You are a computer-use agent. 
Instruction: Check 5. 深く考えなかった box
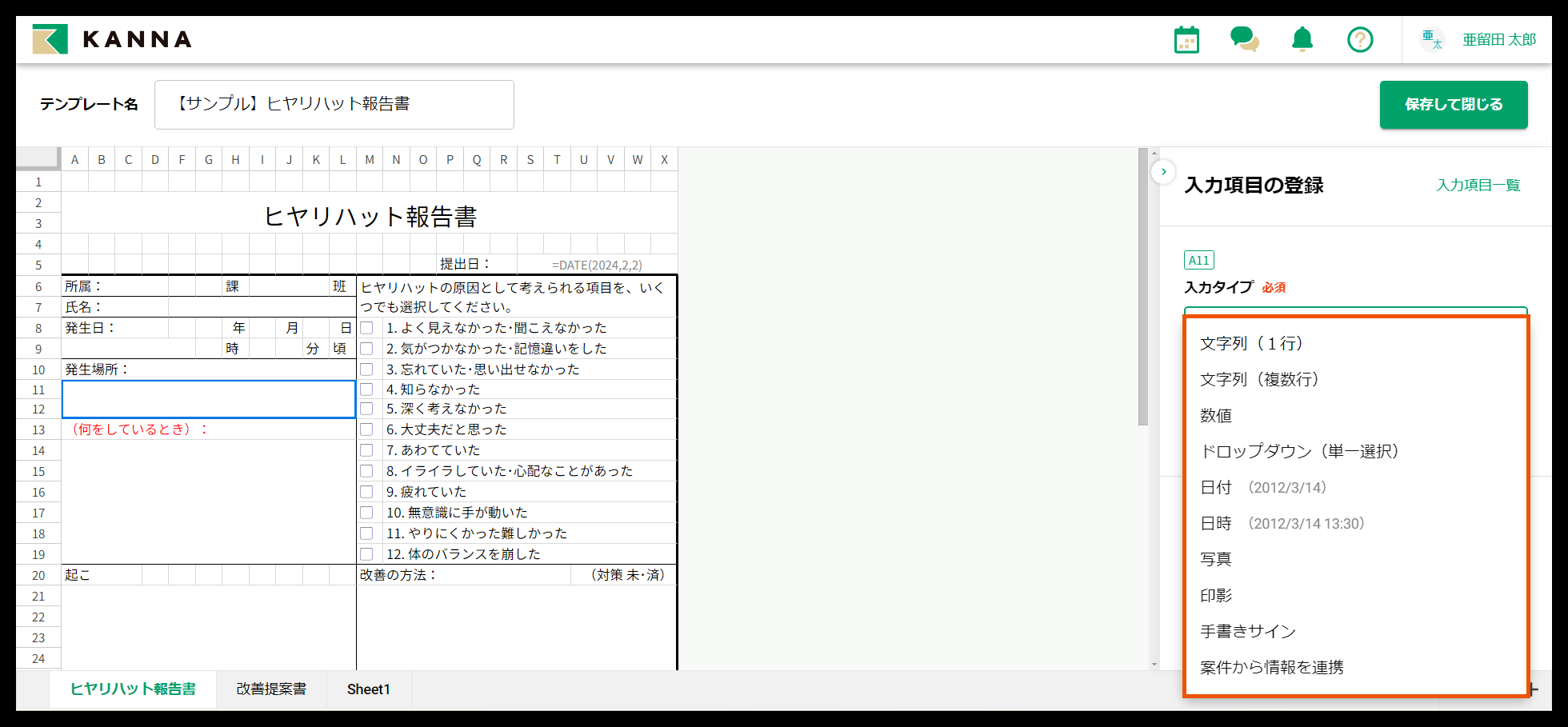366,409
